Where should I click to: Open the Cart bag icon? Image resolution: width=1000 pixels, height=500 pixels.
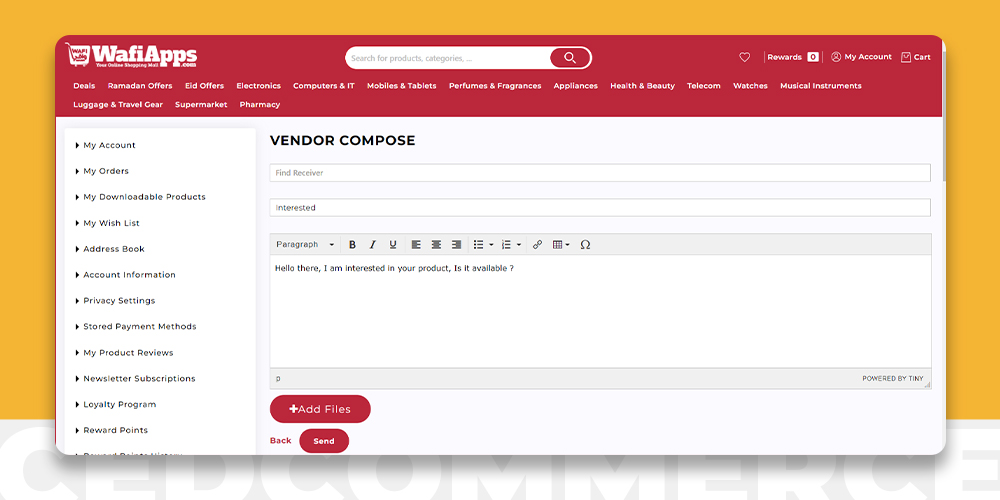point(906,57)
